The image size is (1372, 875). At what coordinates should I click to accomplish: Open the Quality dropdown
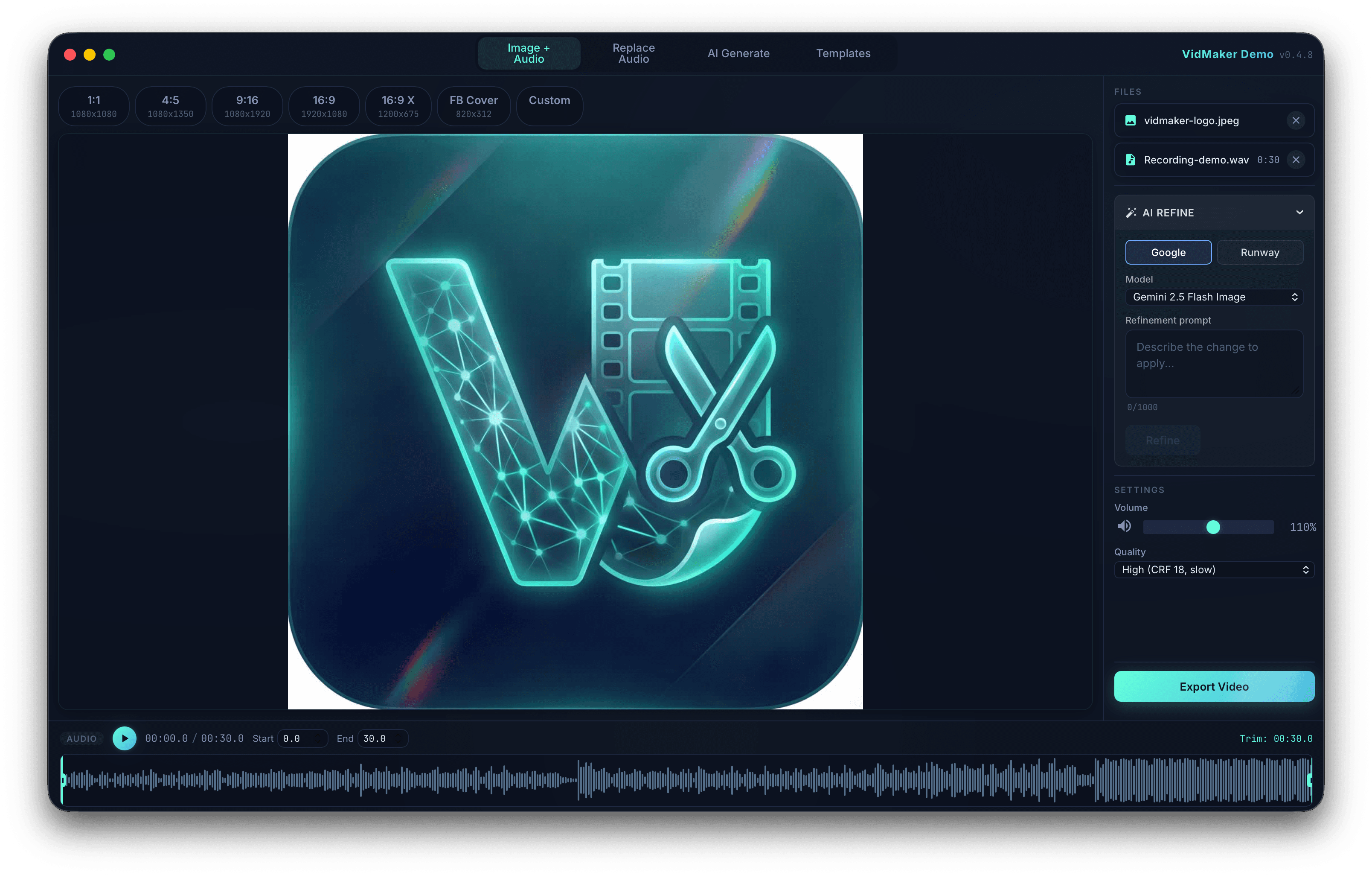pos(1214,569)
